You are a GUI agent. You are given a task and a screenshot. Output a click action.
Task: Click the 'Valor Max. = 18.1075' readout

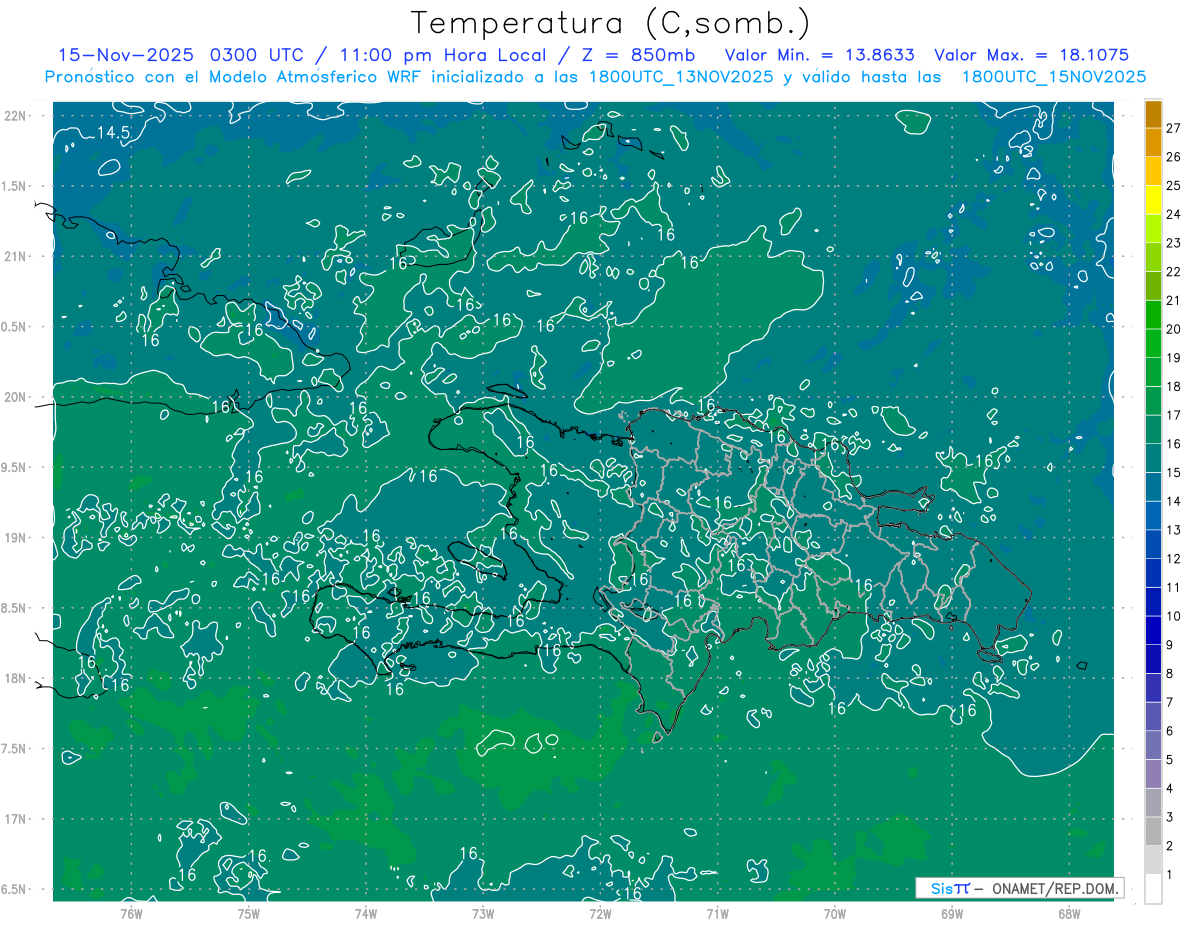[x=1031, y=56]
